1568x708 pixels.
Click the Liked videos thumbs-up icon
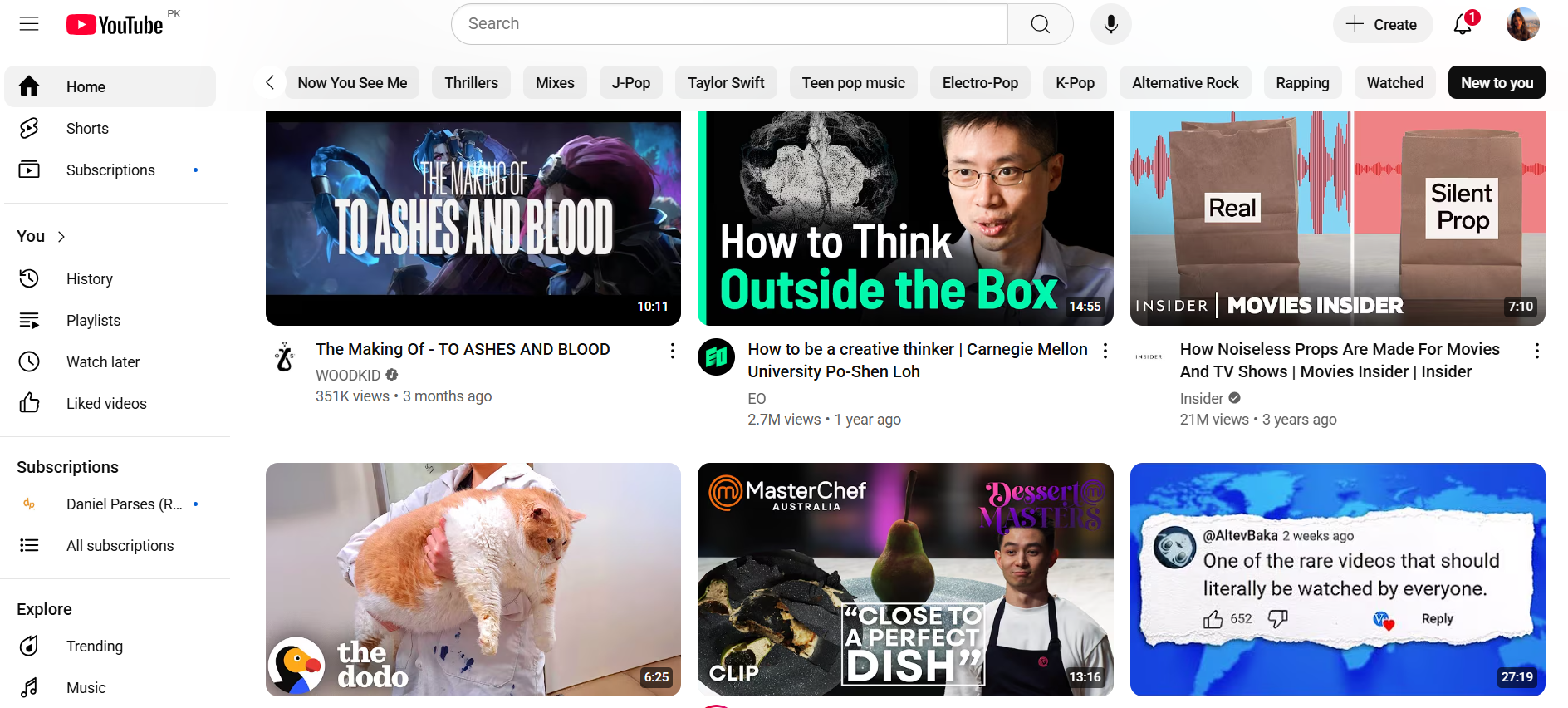[29, 403]
